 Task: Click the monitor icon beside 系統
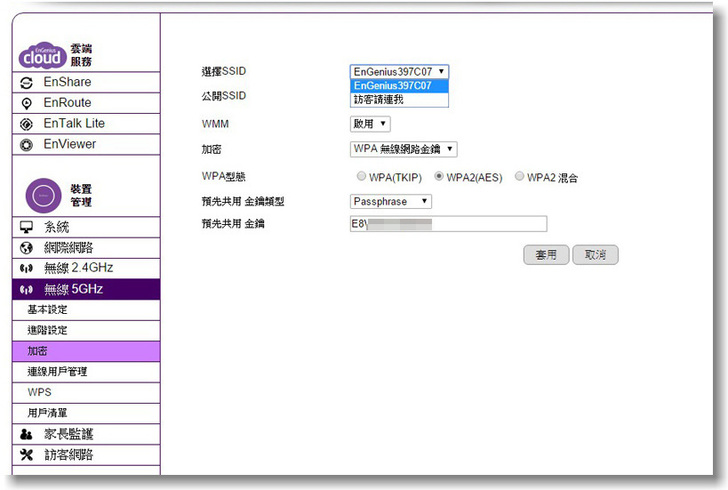26,227
